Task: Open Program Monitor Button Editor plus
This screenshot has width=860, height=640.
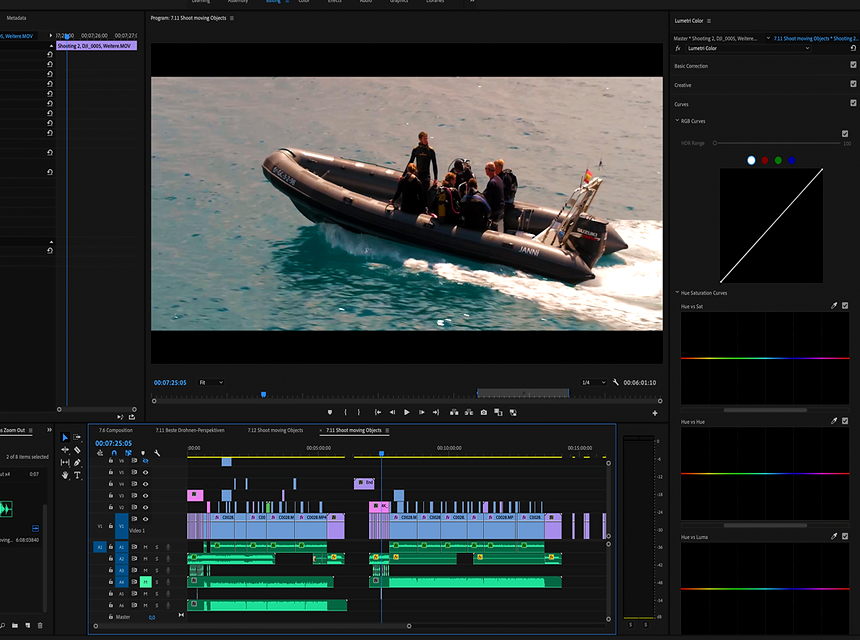Action: coord(655,413)
